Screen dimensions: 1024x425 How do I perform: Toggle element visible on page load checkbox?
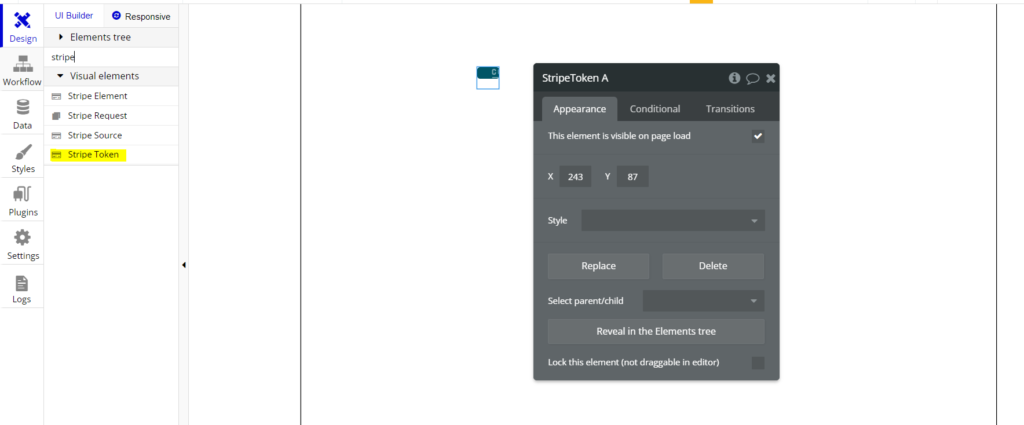tap(758, 136)
